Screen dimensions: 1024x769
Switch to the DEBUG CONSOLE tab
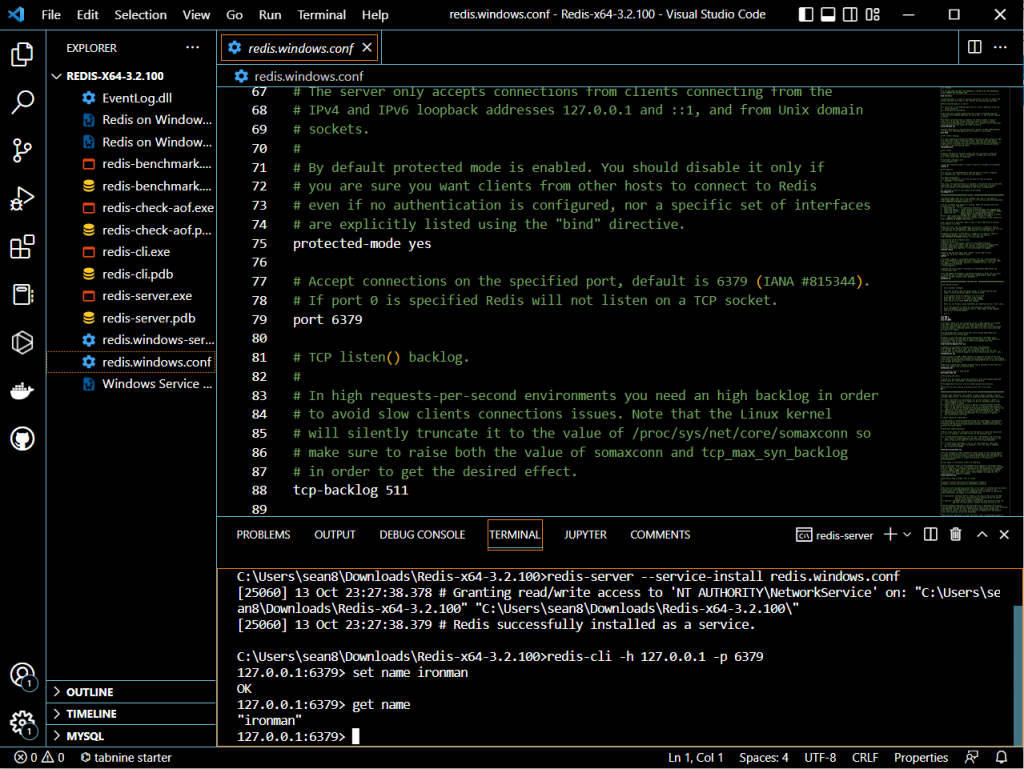coord(422,535)
